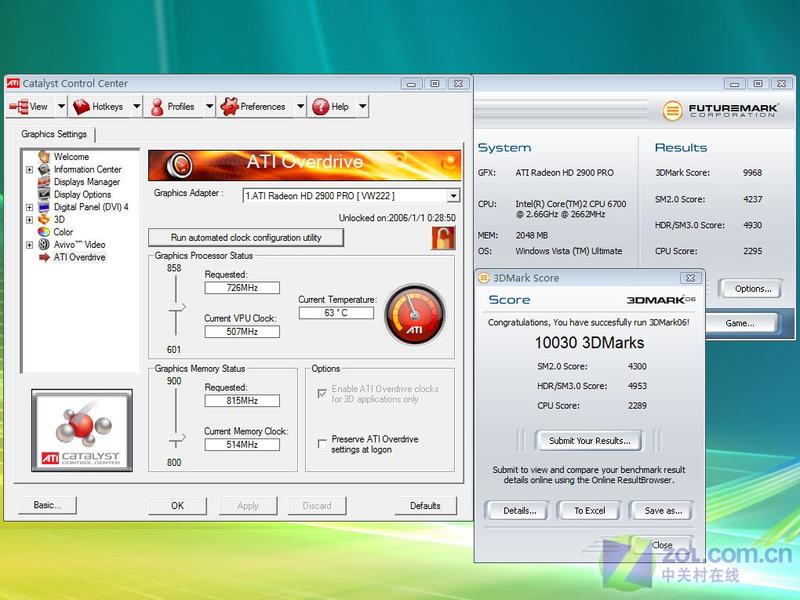Click the Profiles person icon
Image resolution: width=800 pixels, height=600 pixels.
coord(157,107)
